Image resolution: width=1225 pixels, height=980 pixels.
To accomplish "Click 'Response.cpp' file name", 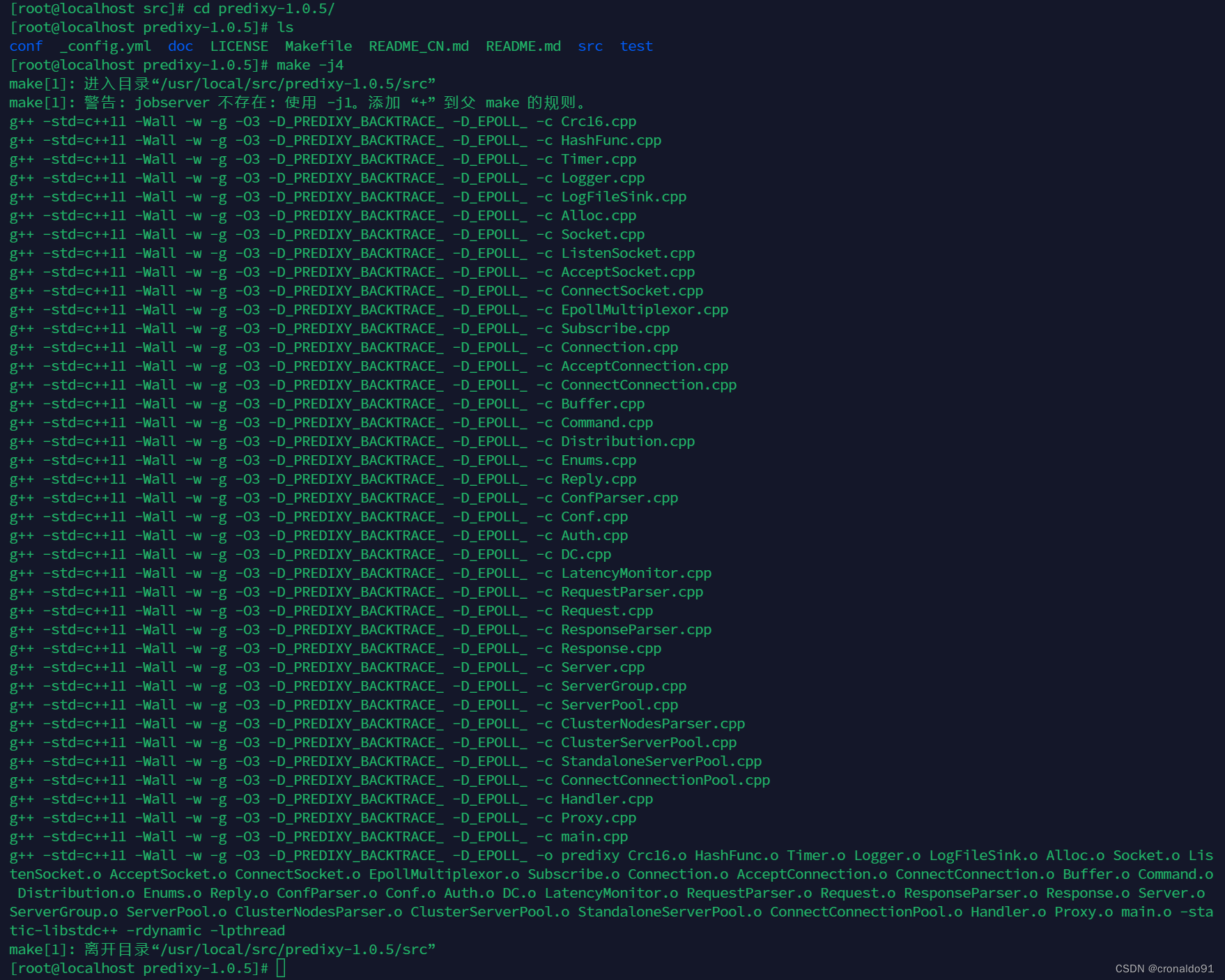I will coord(612,648).
